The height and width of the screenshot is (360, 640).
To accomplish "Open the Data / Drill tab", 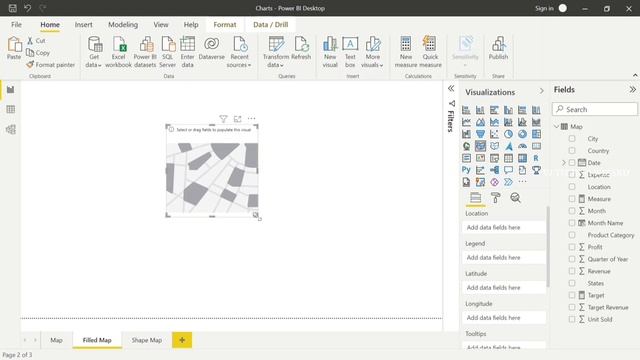I will [x=271, y=24].
